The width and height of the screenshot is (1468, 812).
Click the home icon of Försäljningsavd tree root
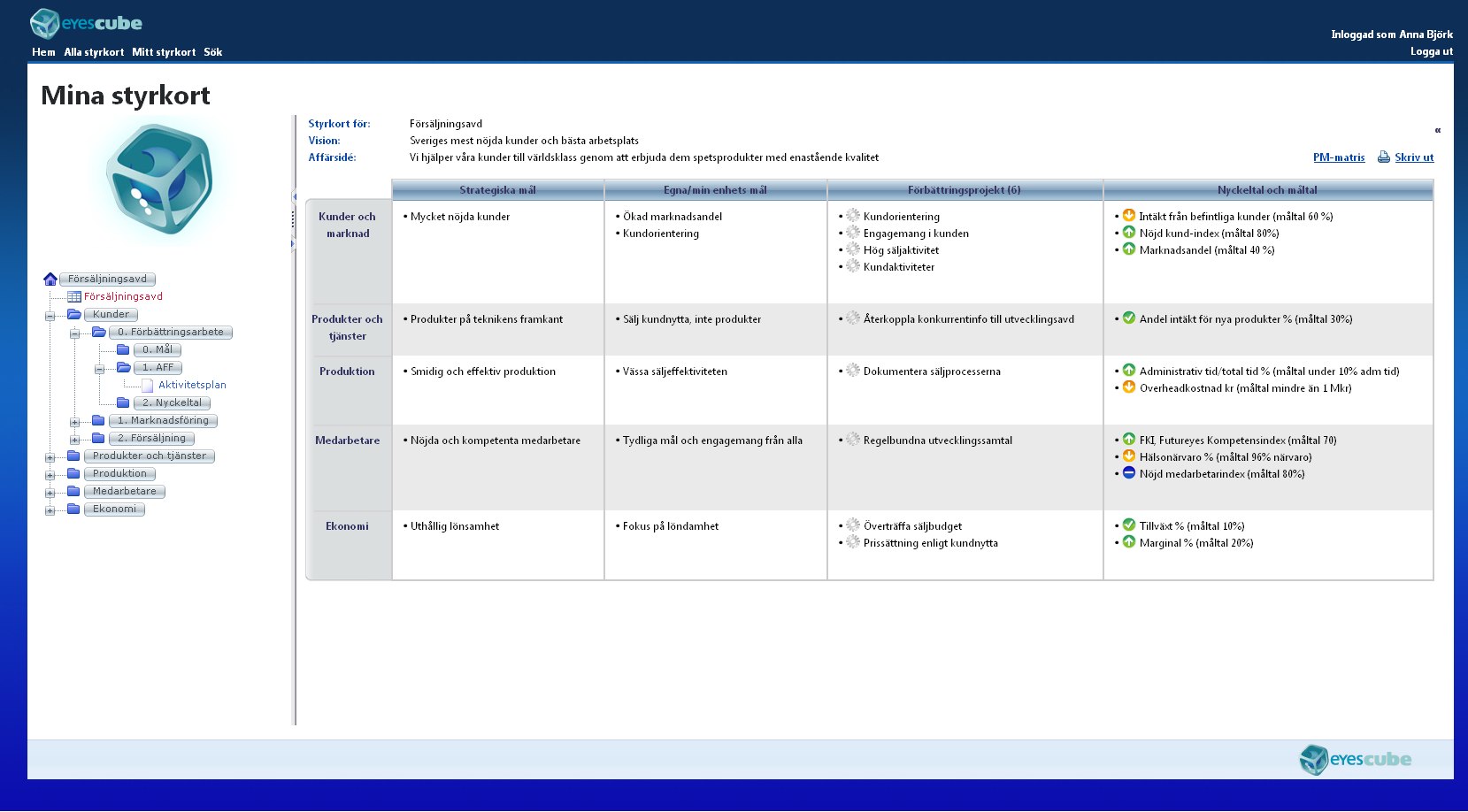click(50, 280)
